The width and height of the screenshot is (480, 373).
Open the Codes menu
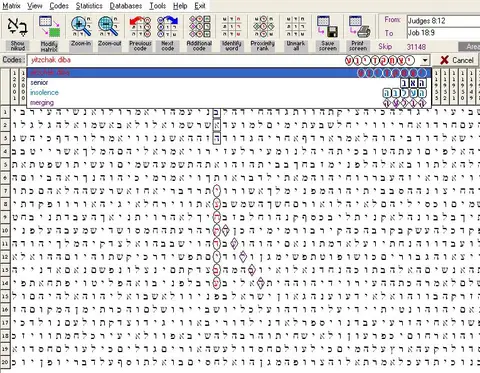tap(59, 6)
